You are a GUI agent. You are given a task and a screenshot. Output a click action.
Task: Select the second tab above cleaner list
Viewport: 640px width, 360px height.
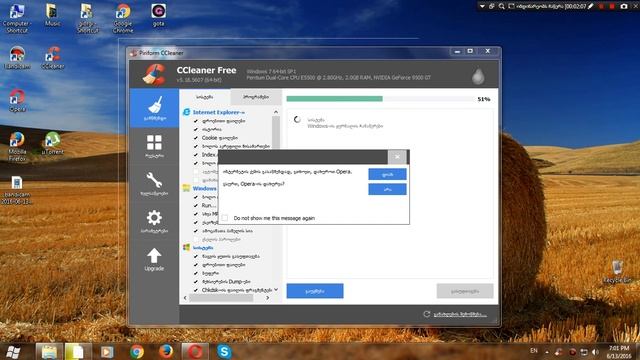[x=256, y=97]
